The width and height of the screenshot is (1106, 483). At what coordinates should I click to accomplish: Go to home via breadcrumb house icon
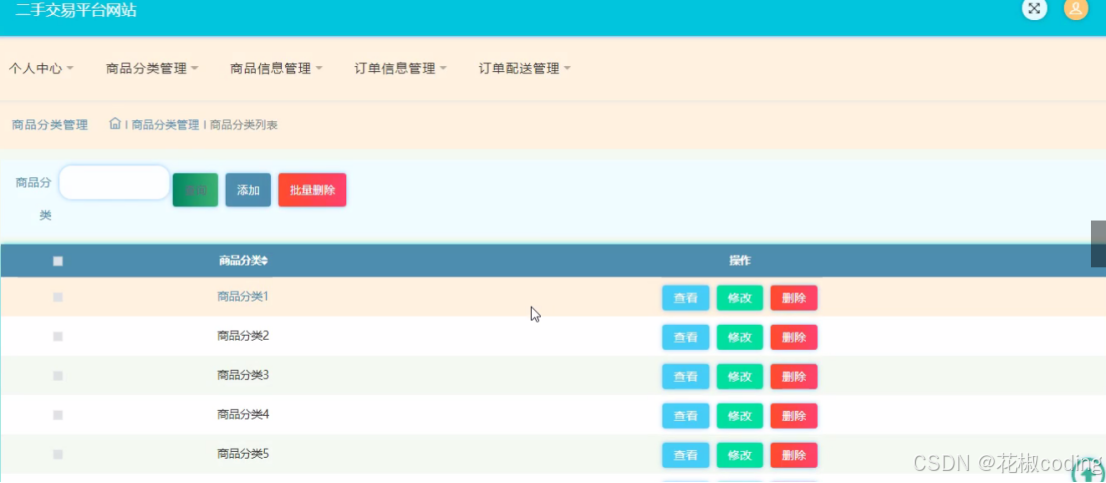pos(115,123)
